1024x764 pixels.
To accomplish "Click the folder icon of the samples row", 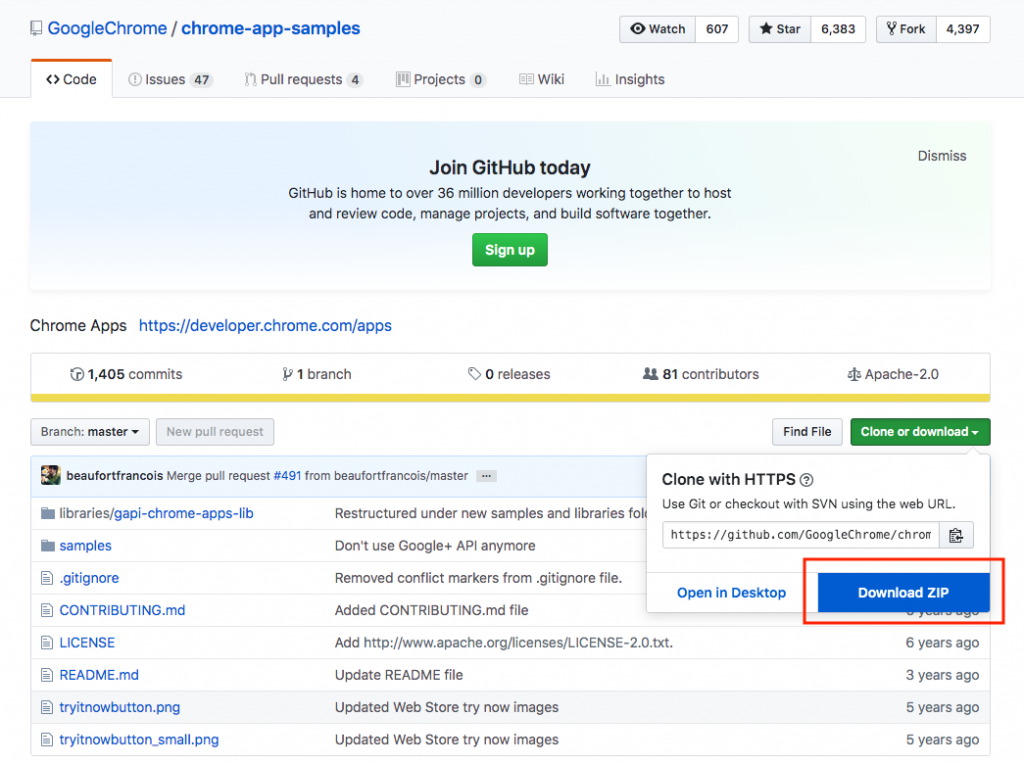I will (x=48, y=545).
